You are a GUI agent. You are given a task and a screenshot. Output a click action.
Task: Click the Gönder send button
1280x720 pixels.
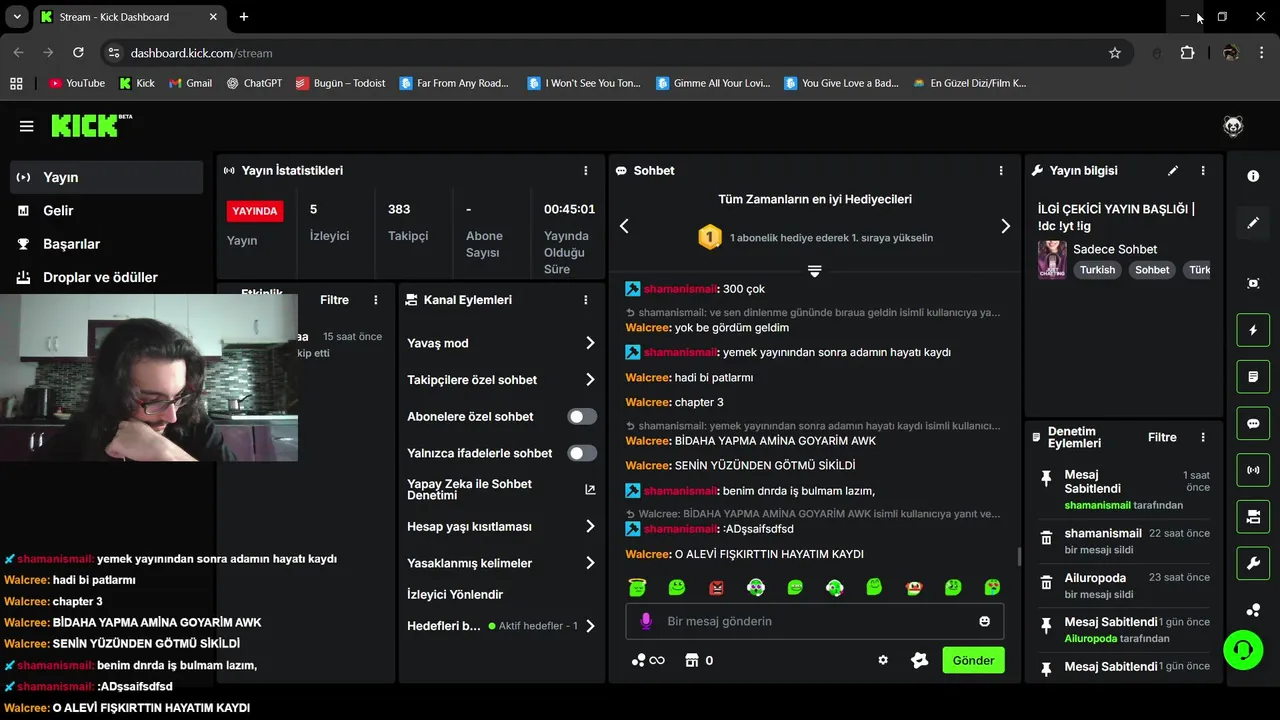point(973,660)
